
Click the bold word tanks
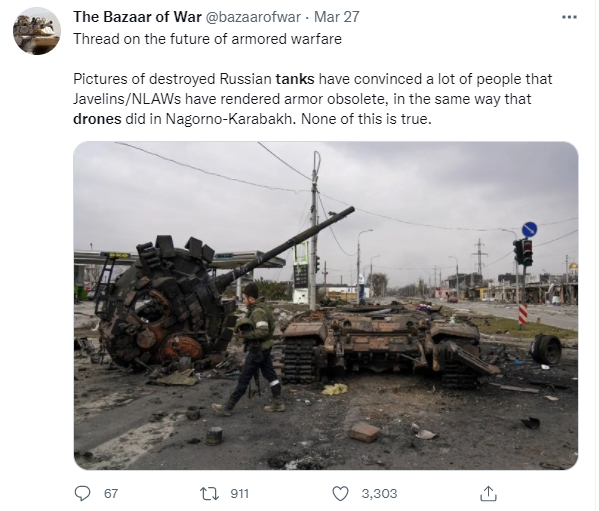(295, 79)
